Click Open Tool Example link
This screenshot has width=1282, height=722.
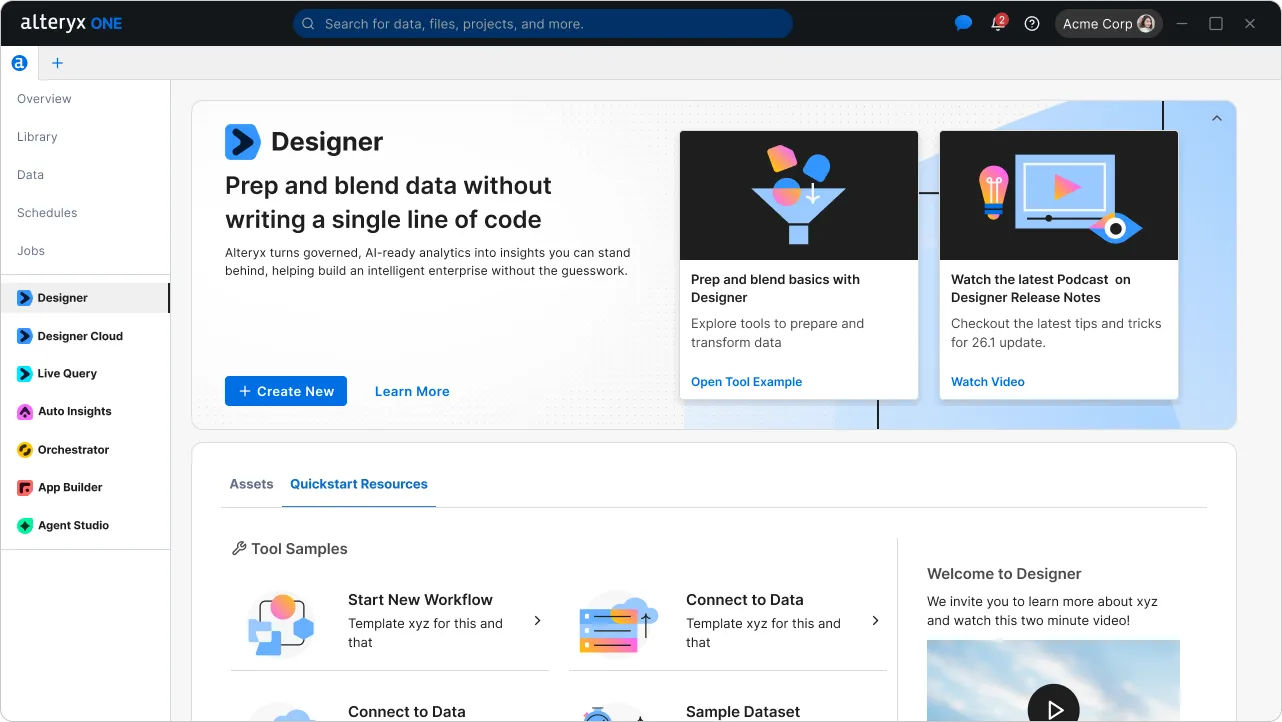coord(746,382)
